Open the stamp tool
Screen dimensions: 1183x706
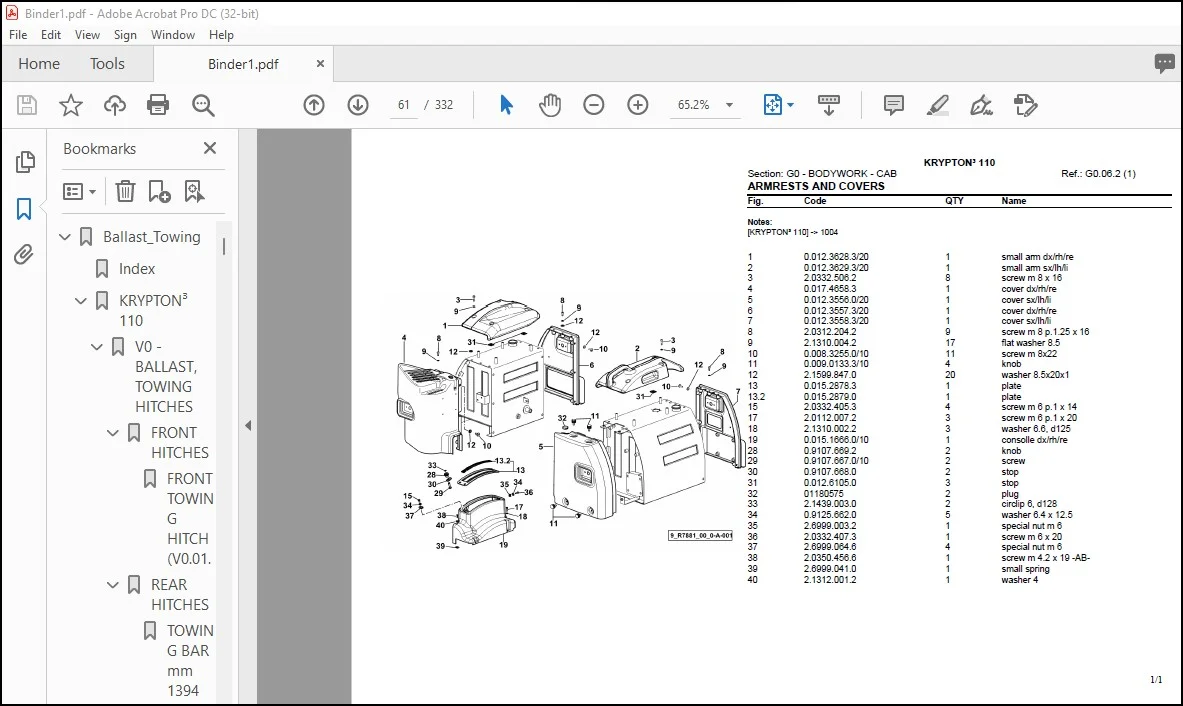pos(1025,105)
